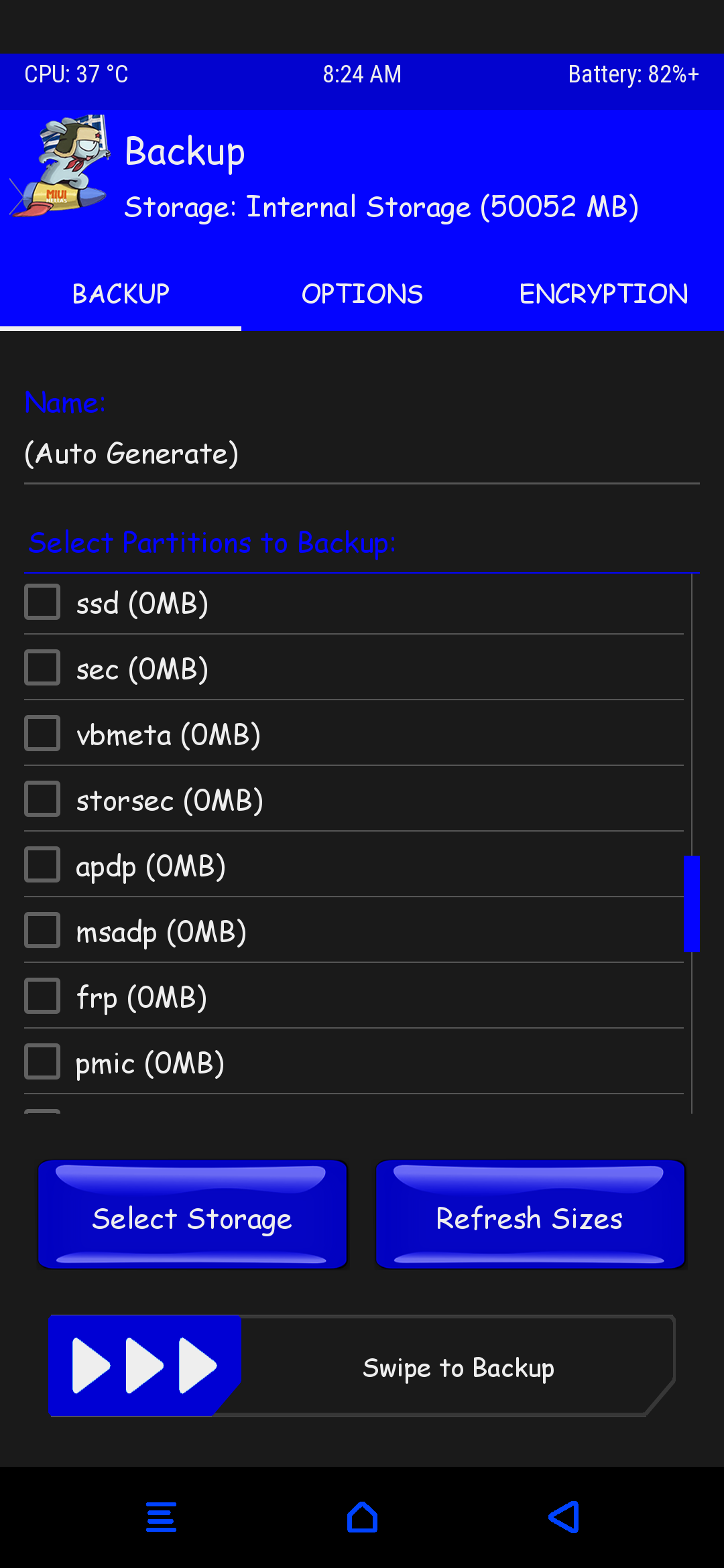The width and height of the screenshot is (724, 1568).
Task: Select the storsec partition checkbox
Action: (x=42, y=799)
